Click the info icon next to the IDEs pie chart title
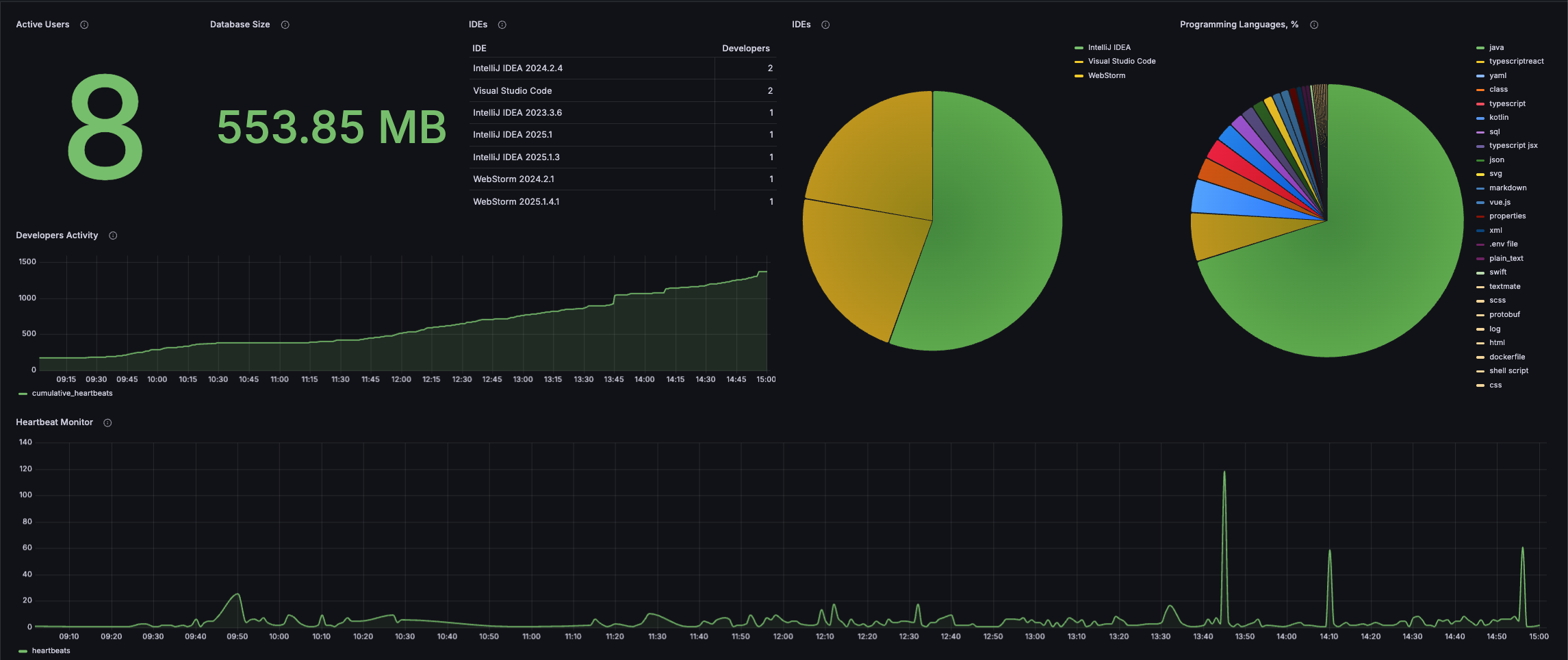Image resolution: width=1568 pixels, height=660 pixels. (x=825, y=25)
